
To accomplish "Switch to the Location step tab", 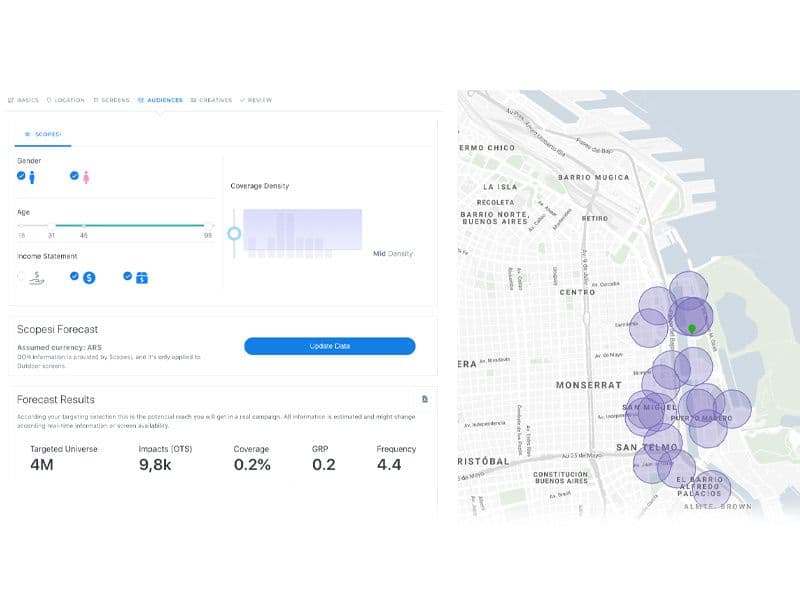I will pos(66,100).
